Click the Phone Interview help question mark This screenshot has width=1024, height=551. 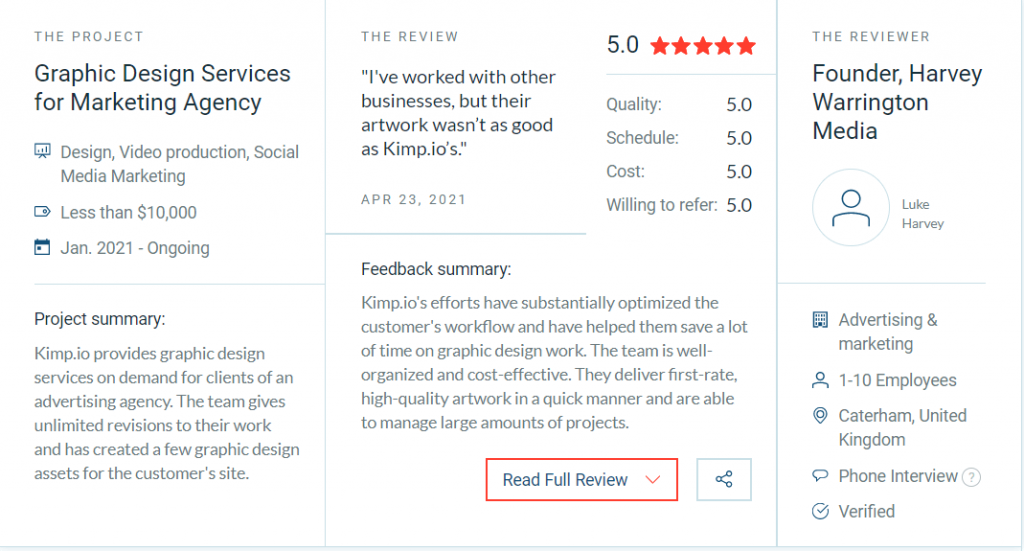(x=970, y=477)
